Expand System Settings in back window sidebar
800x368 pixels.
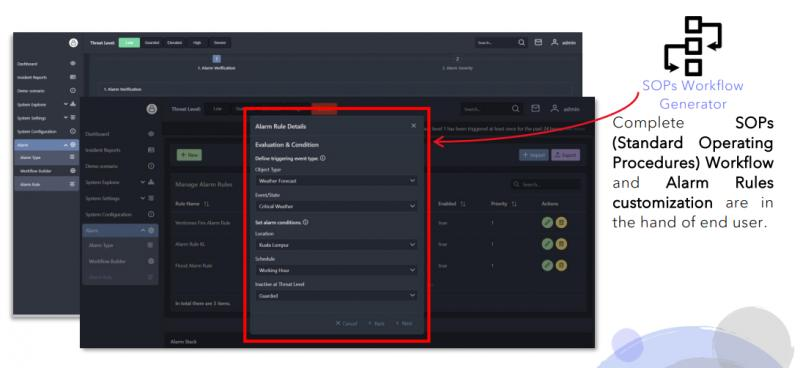tap(66, 118)
